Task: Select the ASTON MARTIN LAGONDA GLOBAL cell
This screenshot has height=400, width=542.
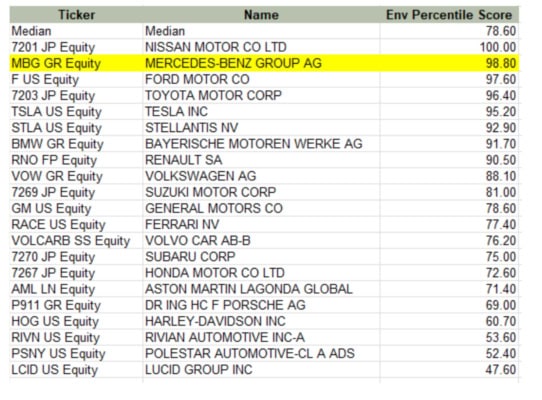Action: [x=261, y=289]
